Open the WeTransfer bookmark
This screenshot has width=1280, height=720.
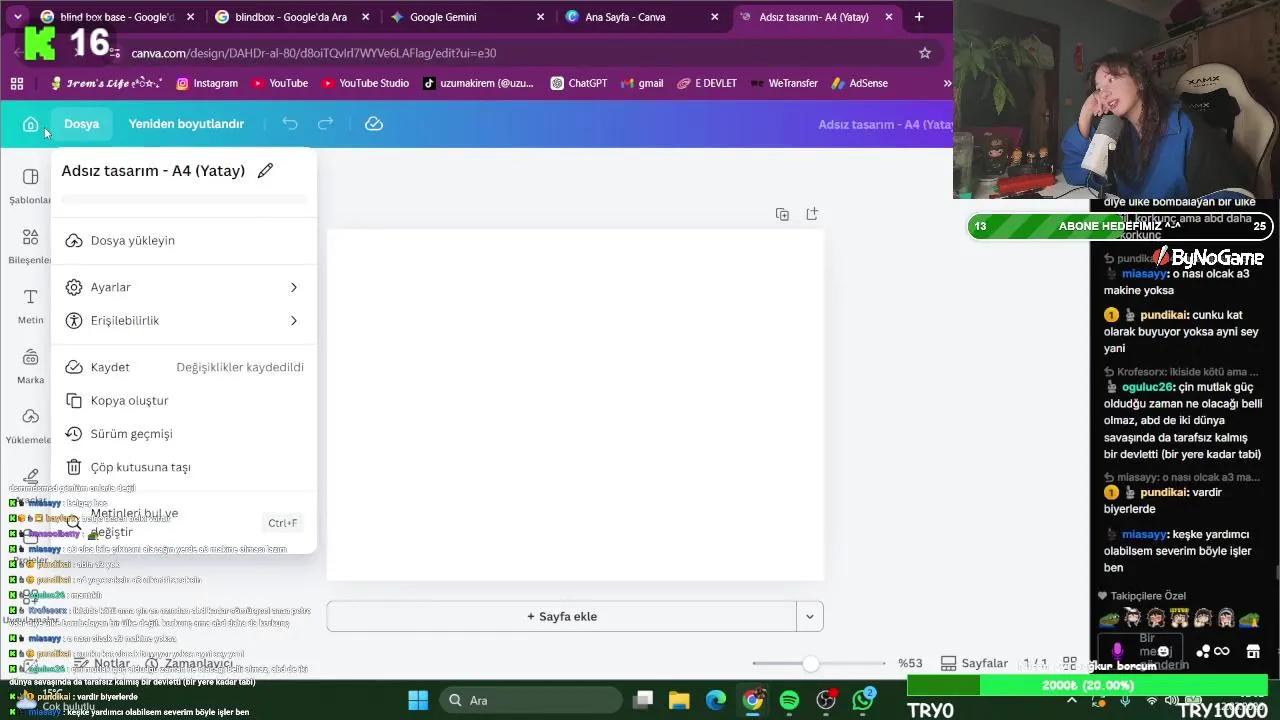coord(784,83)
